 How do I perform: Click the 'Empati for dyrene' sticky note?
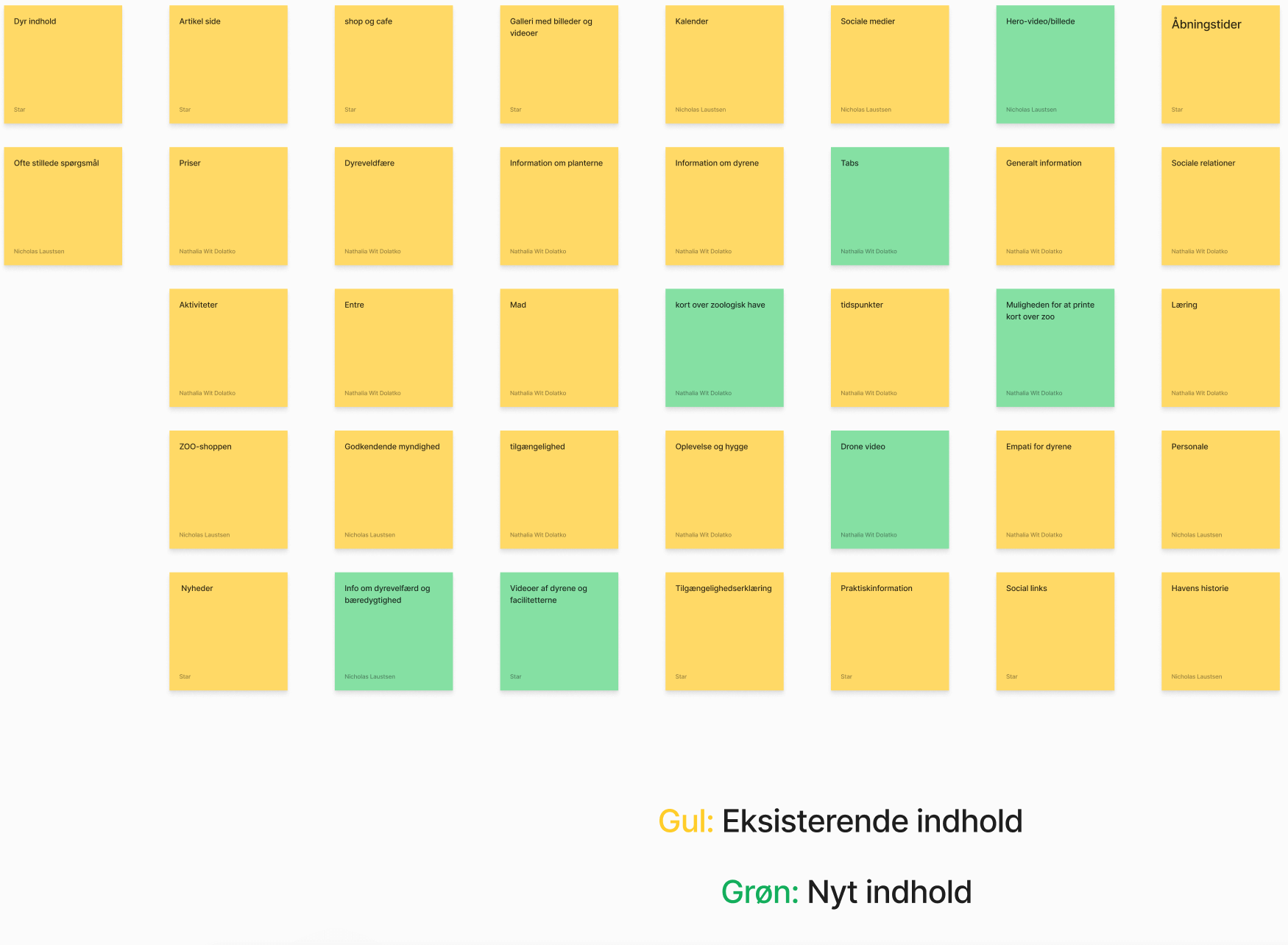tap(1055, 489)
